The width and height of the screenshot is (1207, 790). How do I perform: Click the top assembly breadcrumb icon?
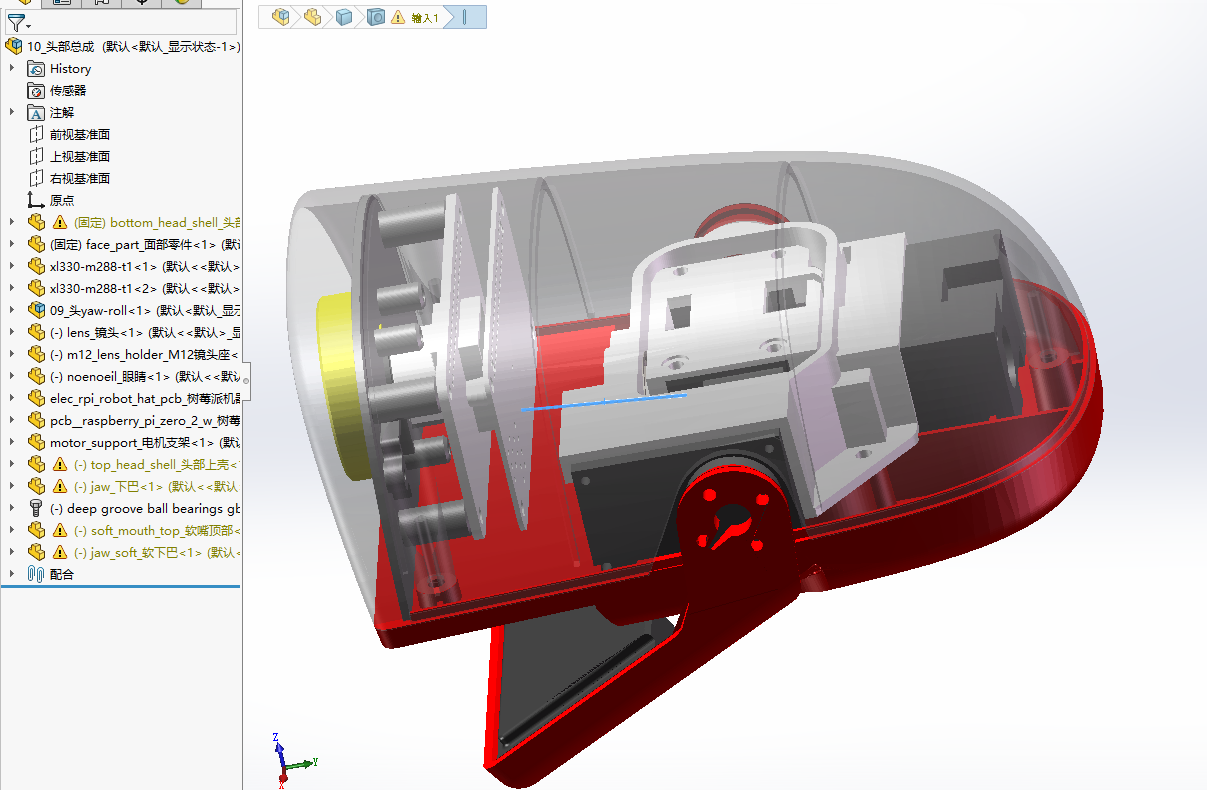point(282,16)
